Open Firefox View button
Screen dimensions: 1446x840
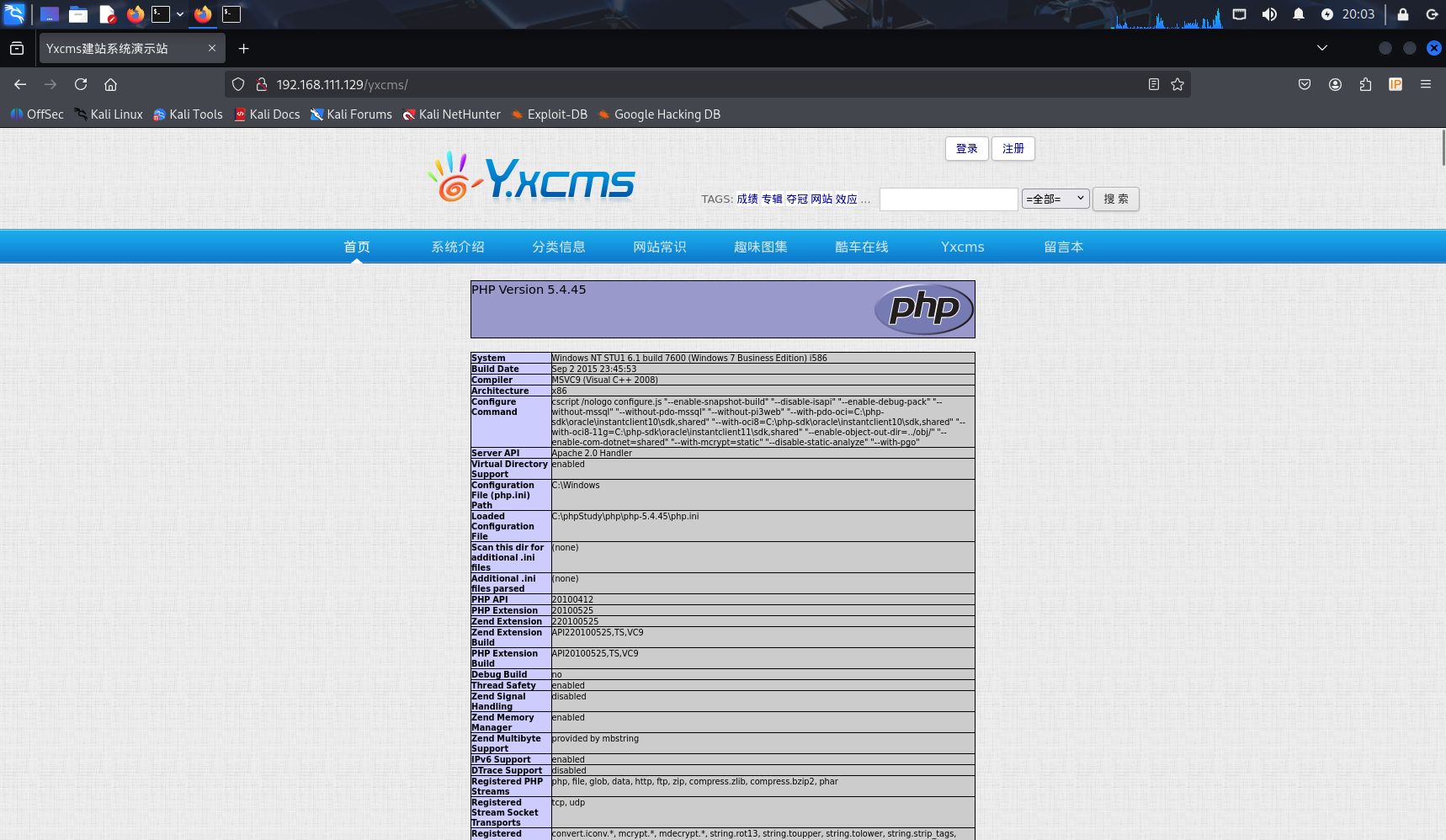tap(17, 49)
